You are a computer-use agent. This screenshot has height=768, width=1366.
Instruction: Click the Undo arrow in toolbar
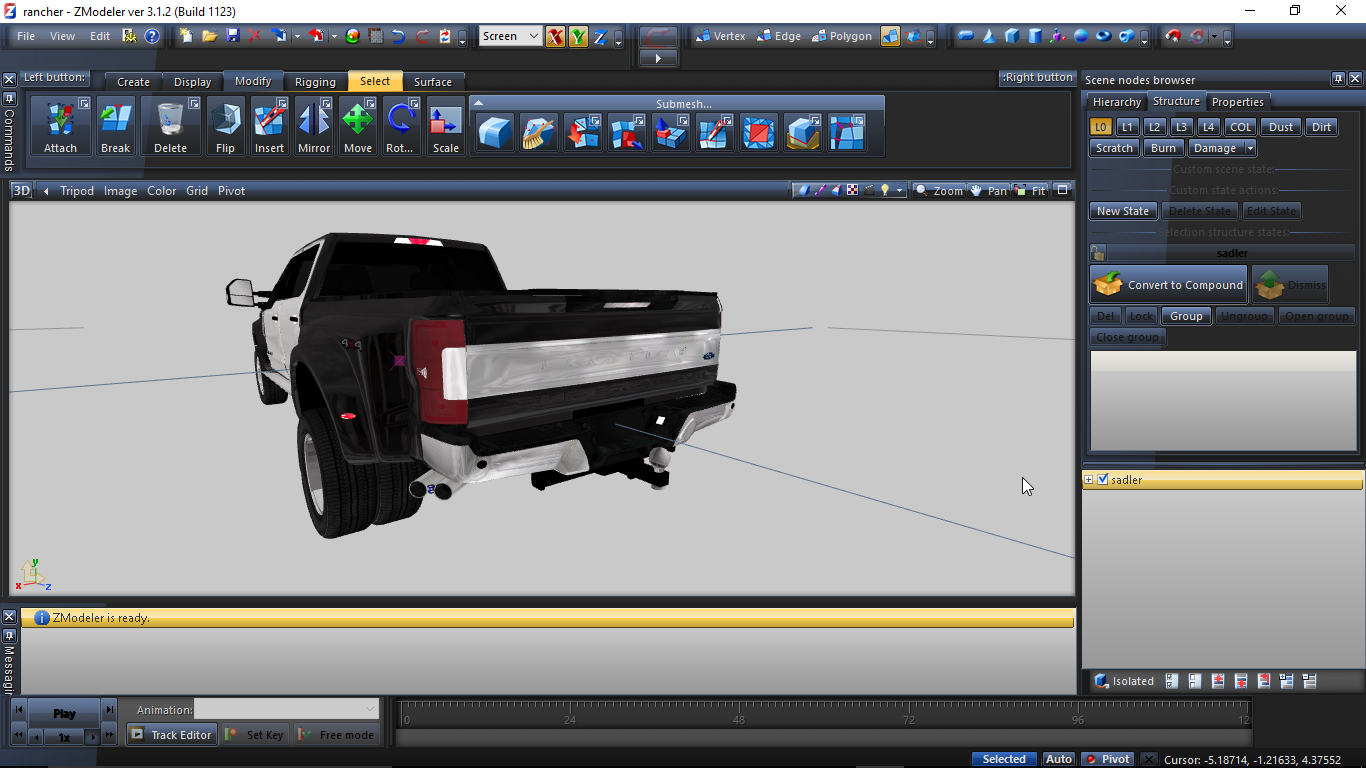(x=398, y=36)
